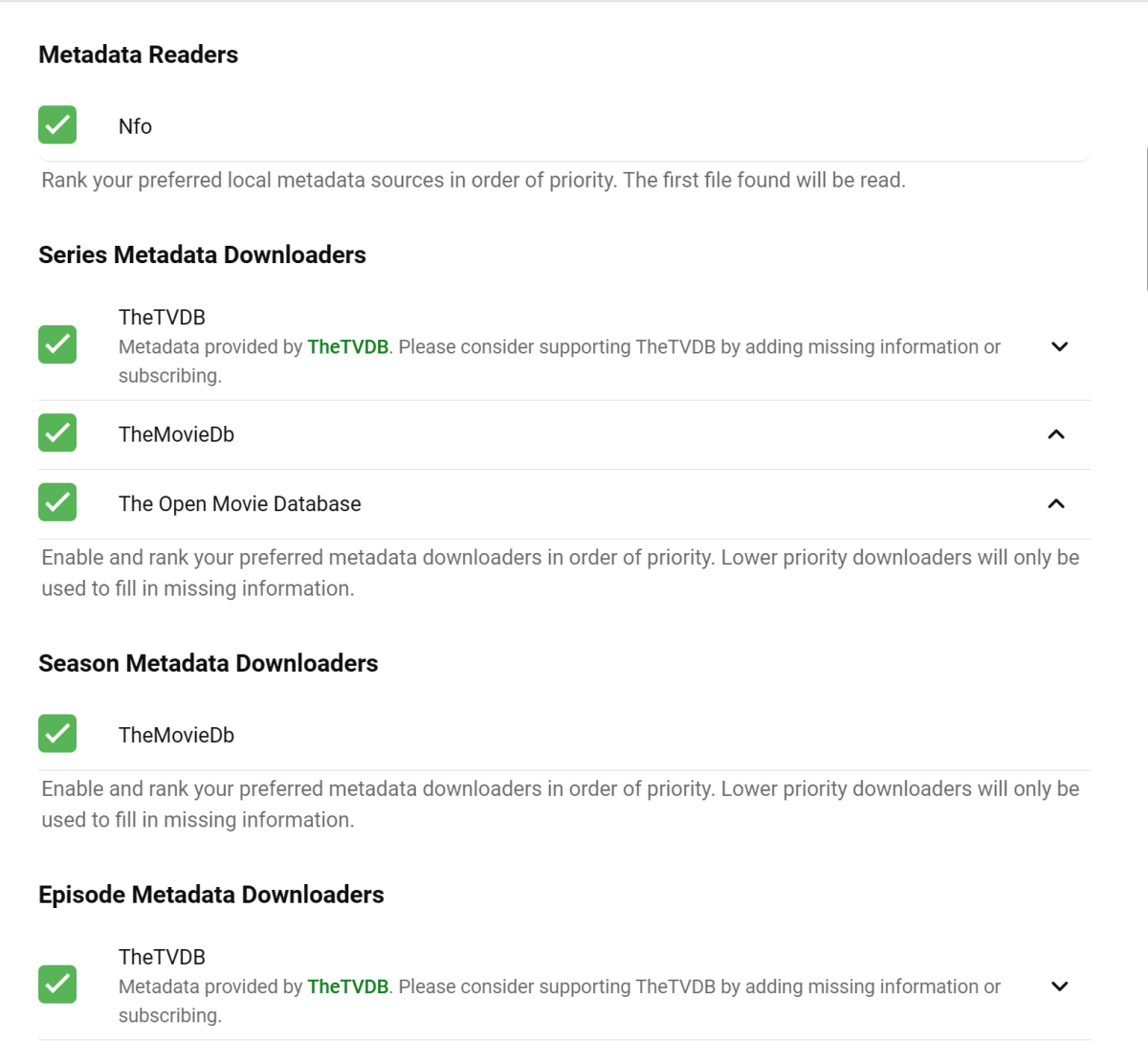Move series TheTVDB down with its arrow
The width and height of the screenshot is (1148, 1041).
coord(1059,346)
